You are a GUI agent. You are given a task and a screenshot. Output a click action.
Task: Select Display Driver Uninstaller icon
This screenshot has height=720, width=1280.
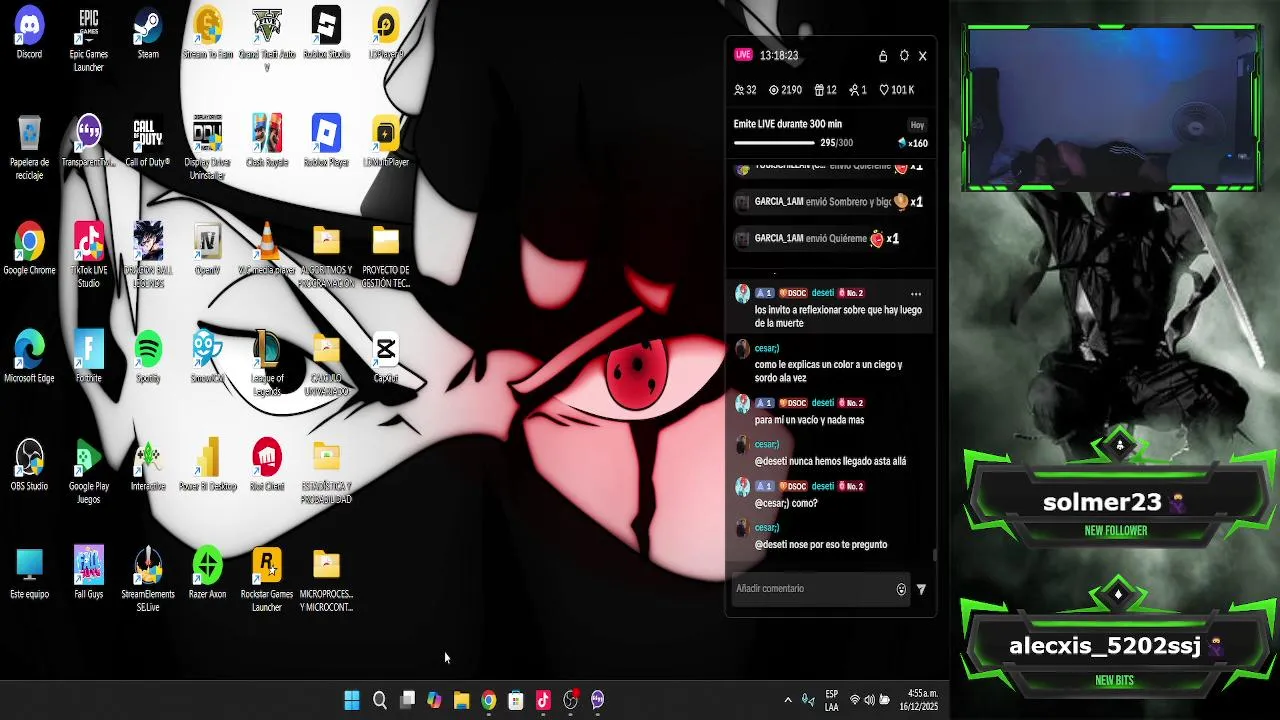(207, 148)
